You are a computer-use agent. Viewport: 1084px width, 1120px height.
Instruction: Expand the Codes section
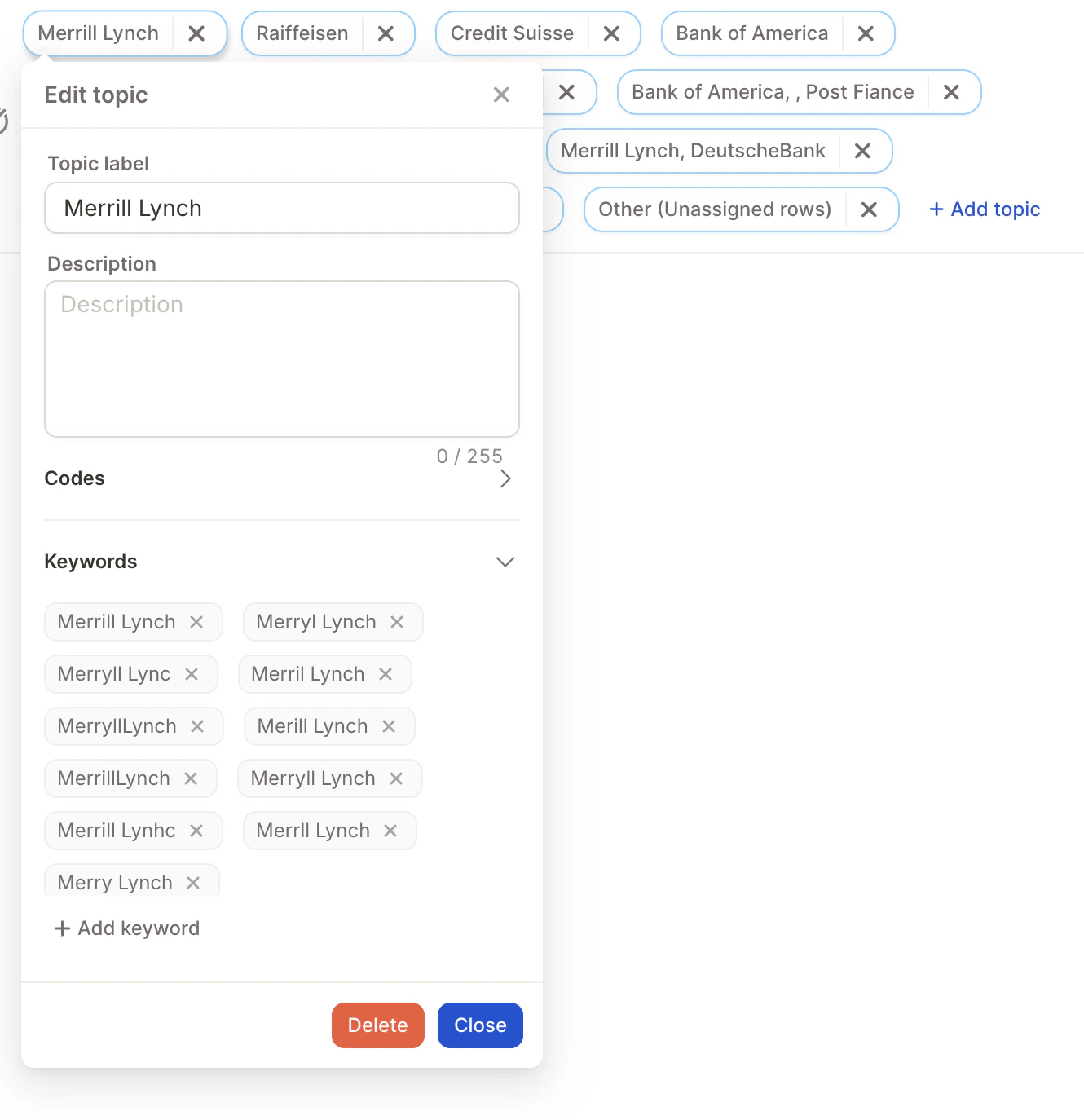tap(505, 478)
